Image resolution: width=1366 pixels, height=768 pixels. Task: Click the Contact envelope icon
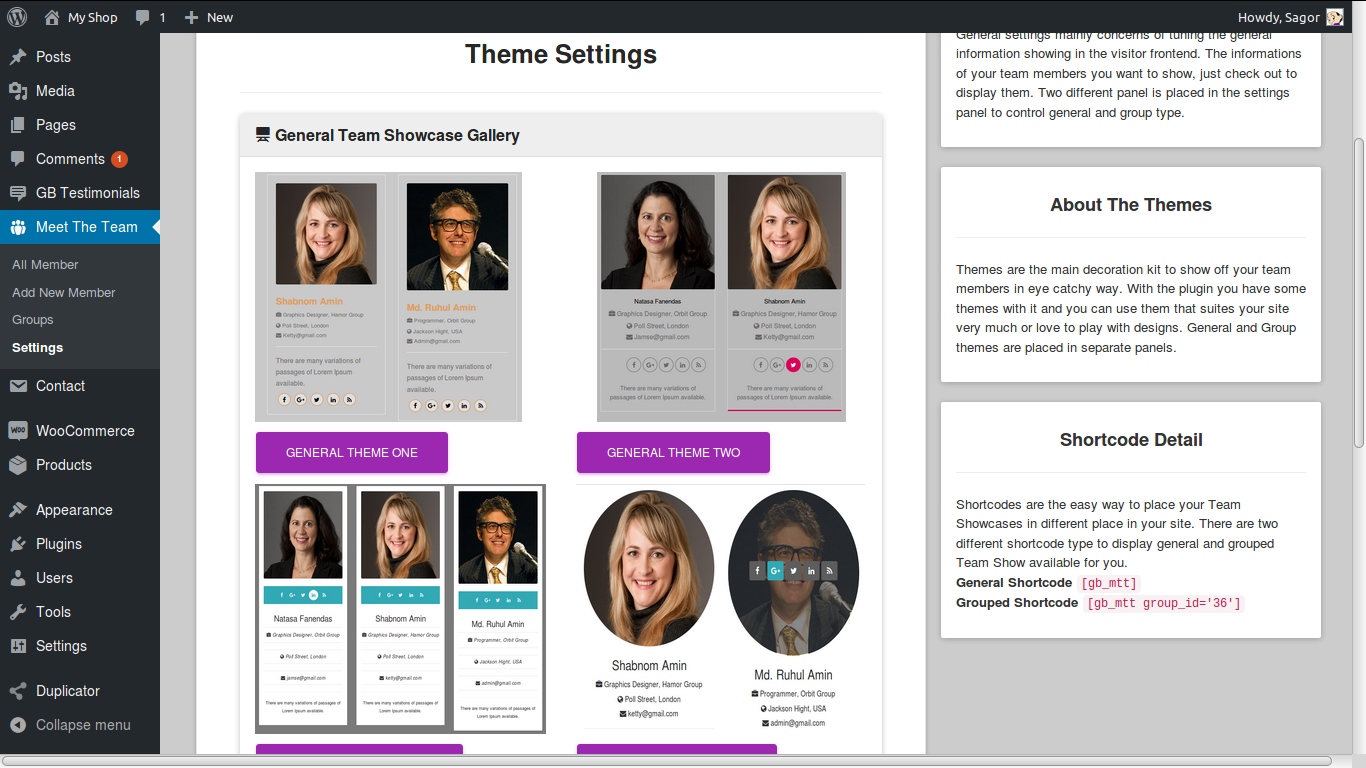coord(18,386)
